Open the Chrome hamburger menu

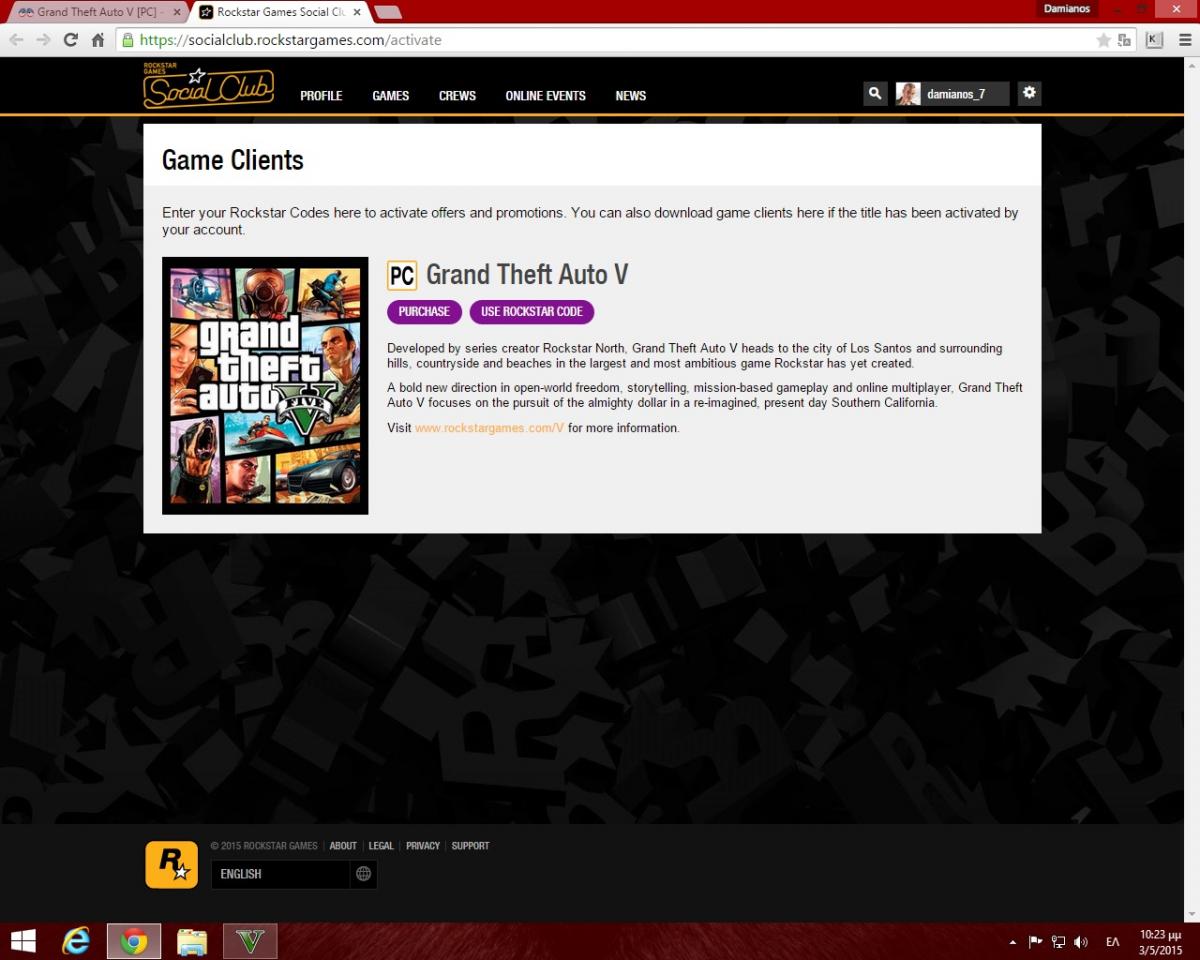click(x=1184, y=40)
